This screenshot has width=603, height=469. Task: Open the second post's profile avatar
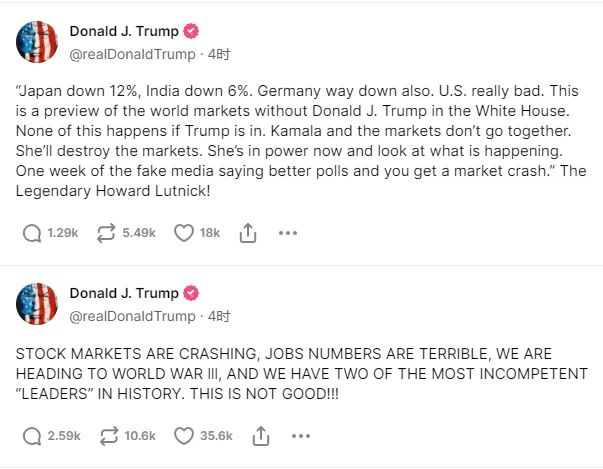pyautogui.click(x=34, y=304)
